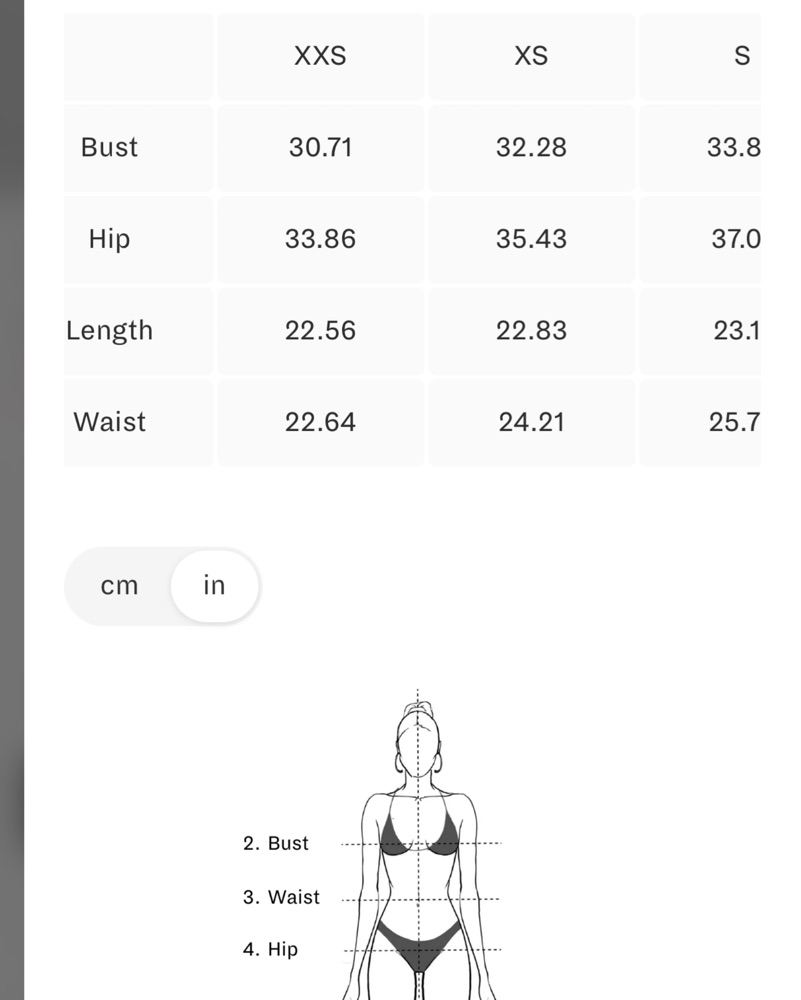Click the 2. Bust diagram label

pyautogui.click(x=276, y=843)
